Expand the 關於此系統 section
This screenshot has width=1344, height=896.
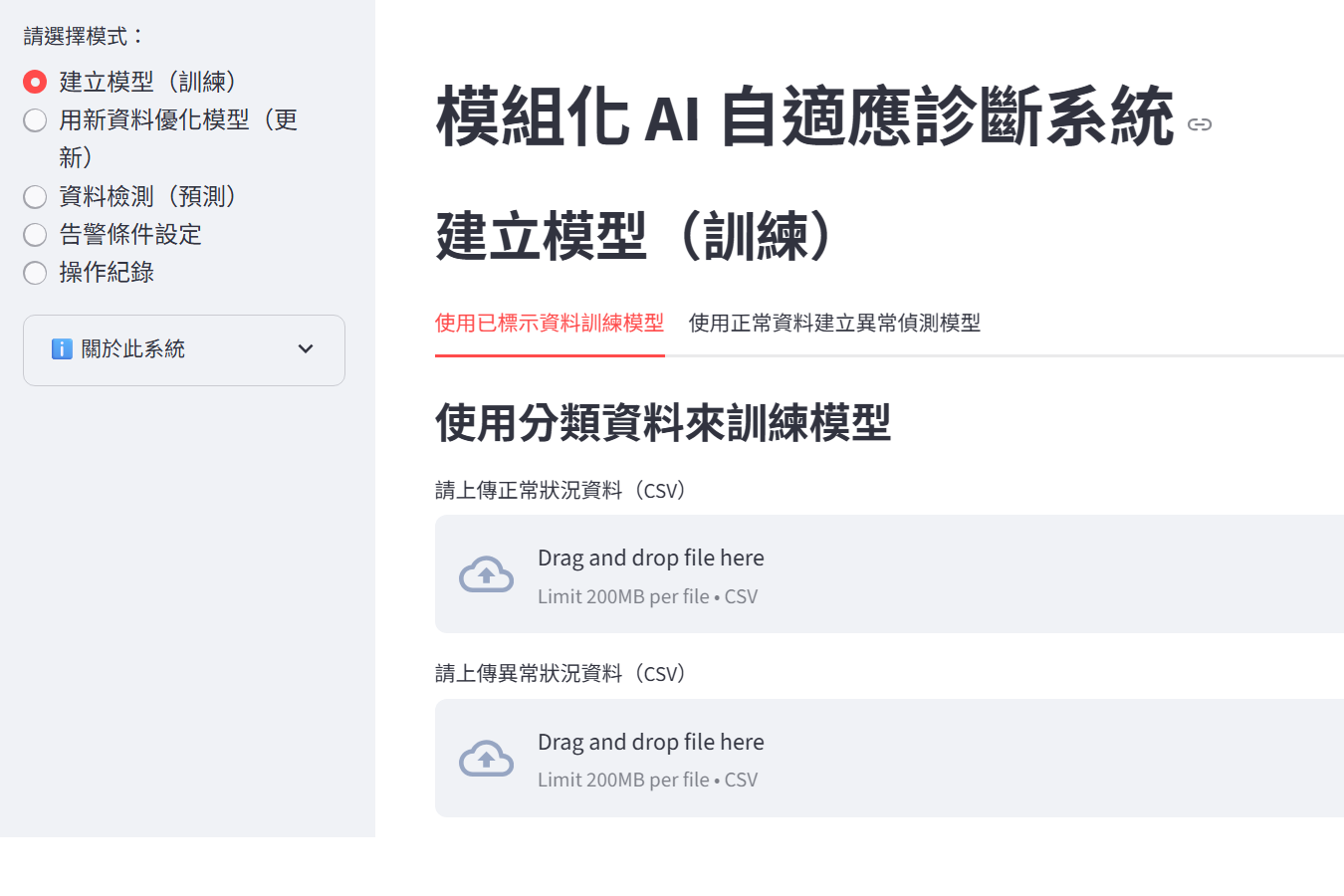(x=133, y=349)
